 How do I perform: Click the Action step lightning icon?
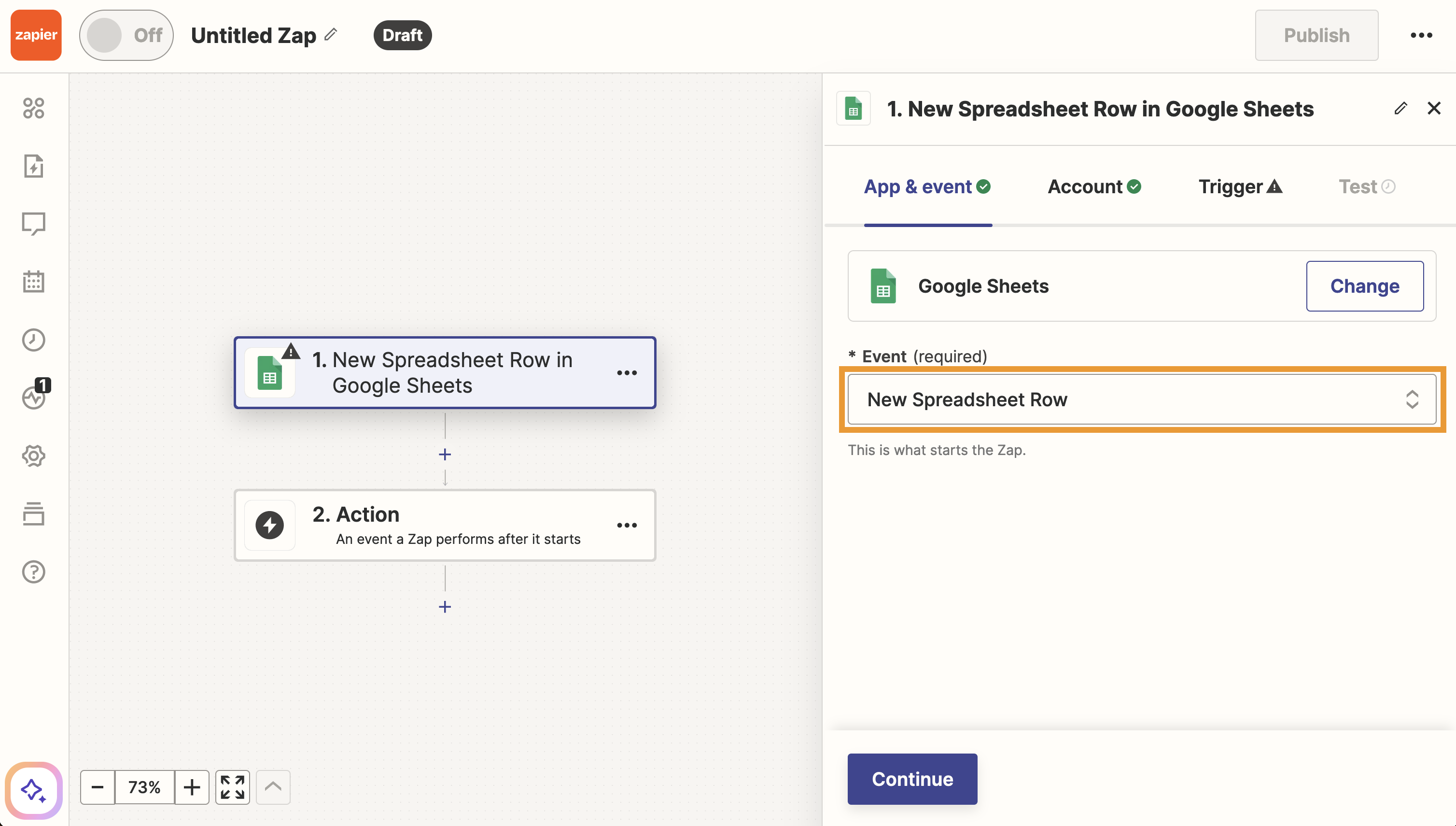[270, 526]
